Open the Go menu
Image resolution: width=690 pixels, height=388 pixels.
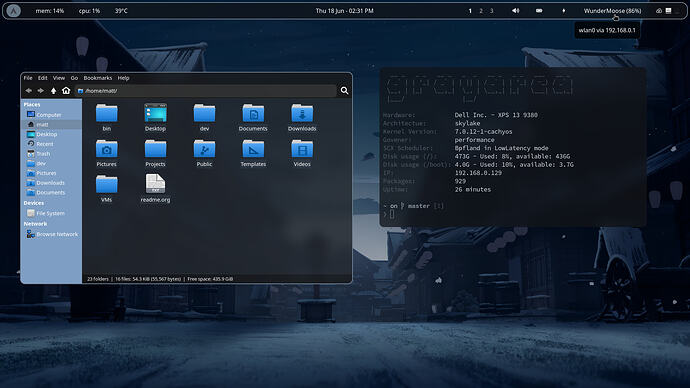(74, 78)
